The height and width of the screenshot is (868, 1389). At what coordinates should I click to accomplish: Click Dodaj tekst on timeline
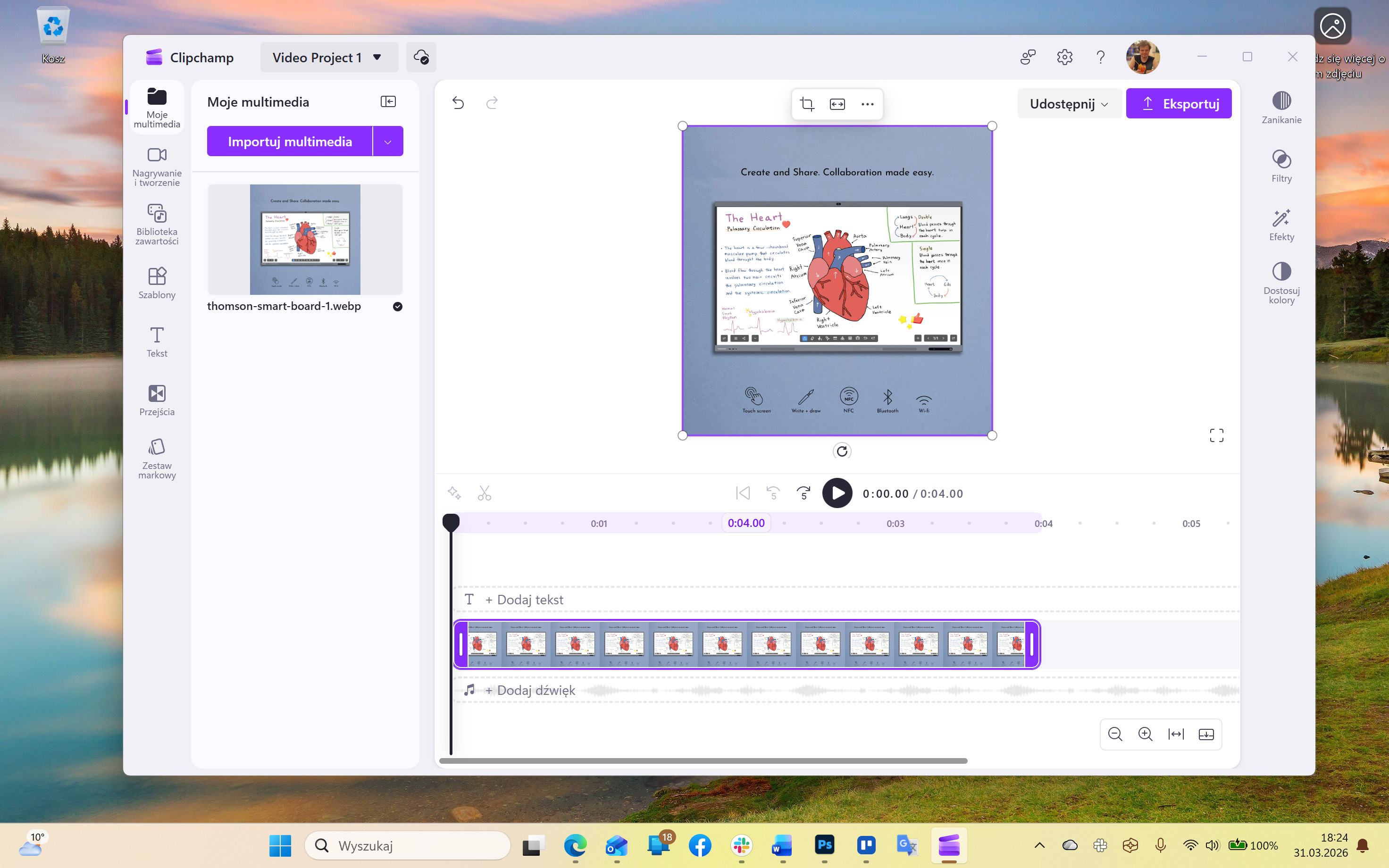(523, 600)
